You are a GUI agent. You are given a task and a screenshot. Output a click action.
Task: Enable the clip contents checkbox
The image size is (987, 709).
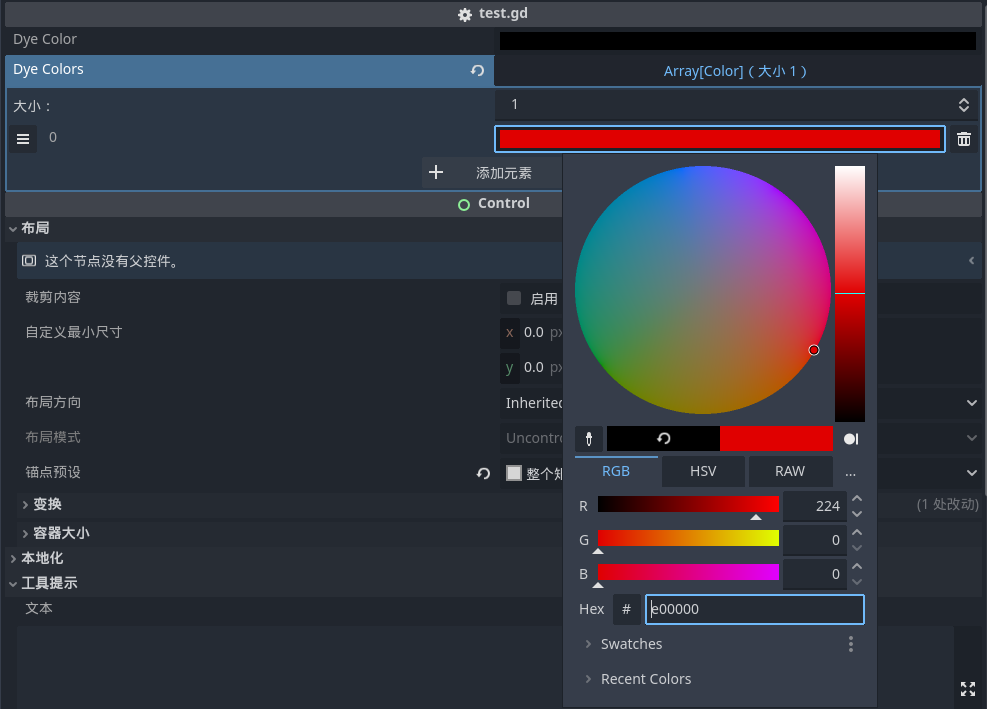pos(514,298)
